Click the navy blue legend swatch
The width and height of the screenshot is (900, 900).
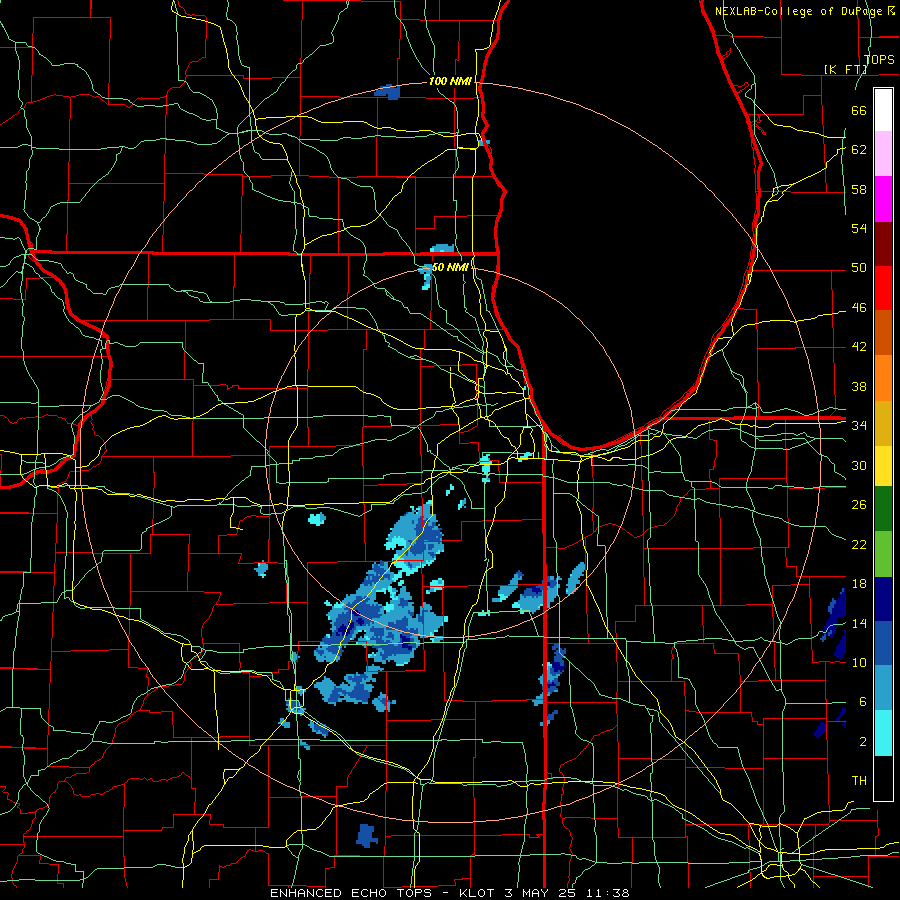(x=883, y=599)
